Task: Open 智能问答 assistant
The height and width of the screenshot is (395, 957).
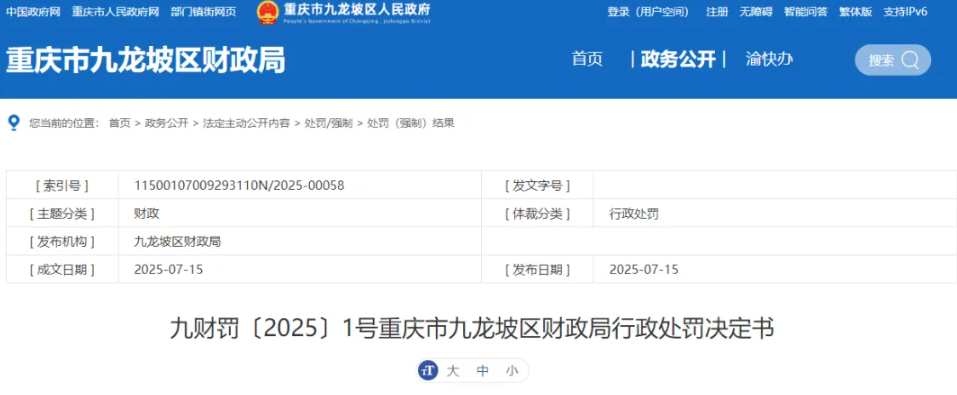Action: pyautogui.click(x=805, y=12)
